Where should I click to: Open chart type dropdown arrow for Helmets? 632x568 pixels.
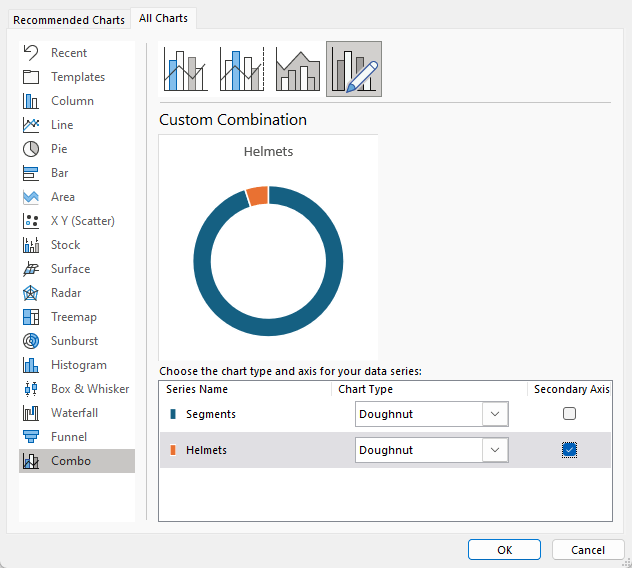pos(495,450)
